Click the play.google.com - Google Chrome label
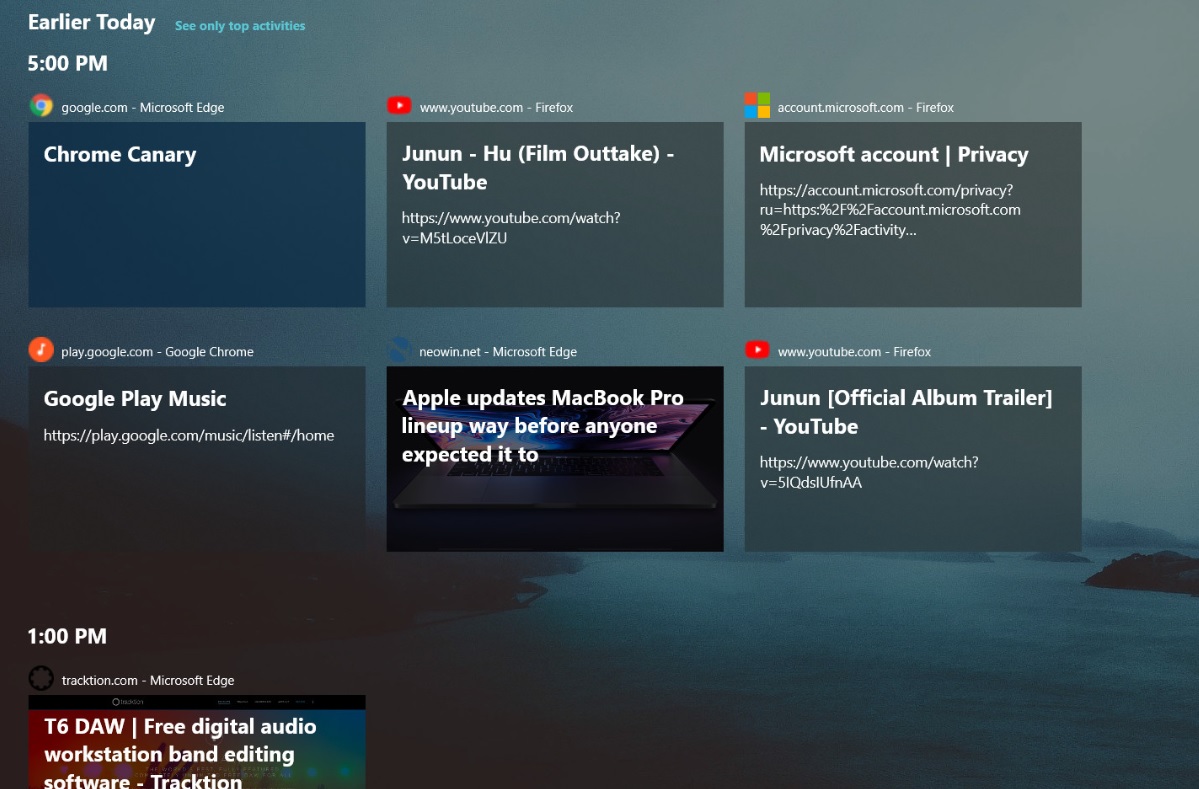 point(158,352)
